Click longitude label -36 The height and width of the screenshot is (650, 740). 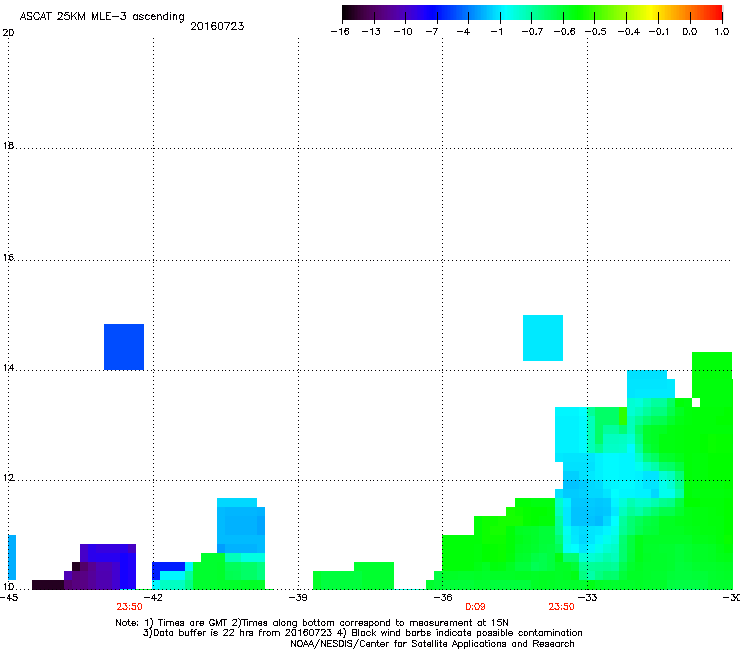443,598
